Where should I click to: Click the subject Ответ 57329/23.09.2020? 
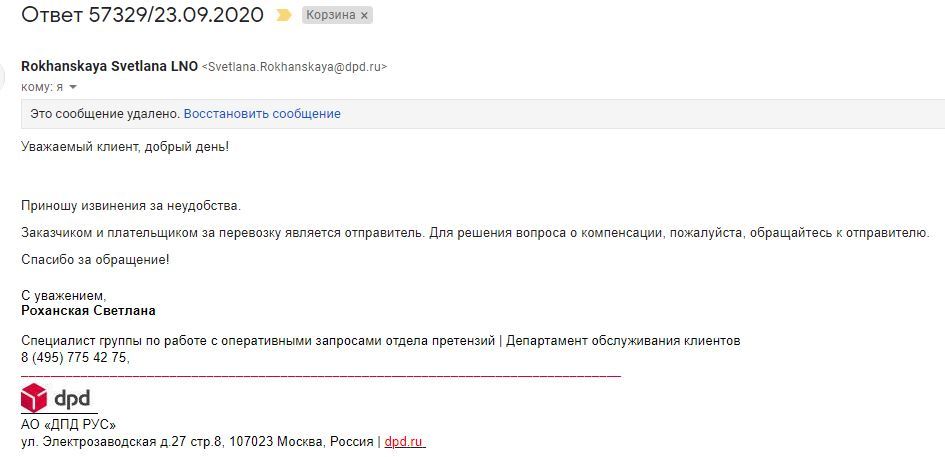pyautogui.click(x=142, y=15)
